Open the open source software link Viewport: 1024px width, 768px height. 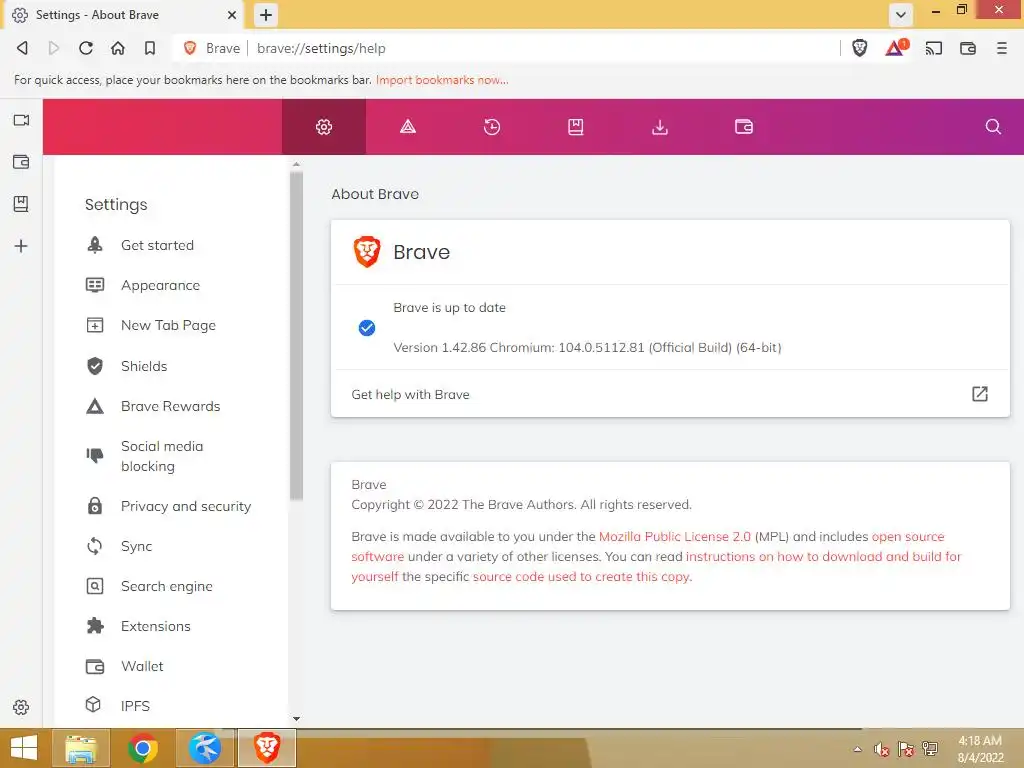(908, 536)
